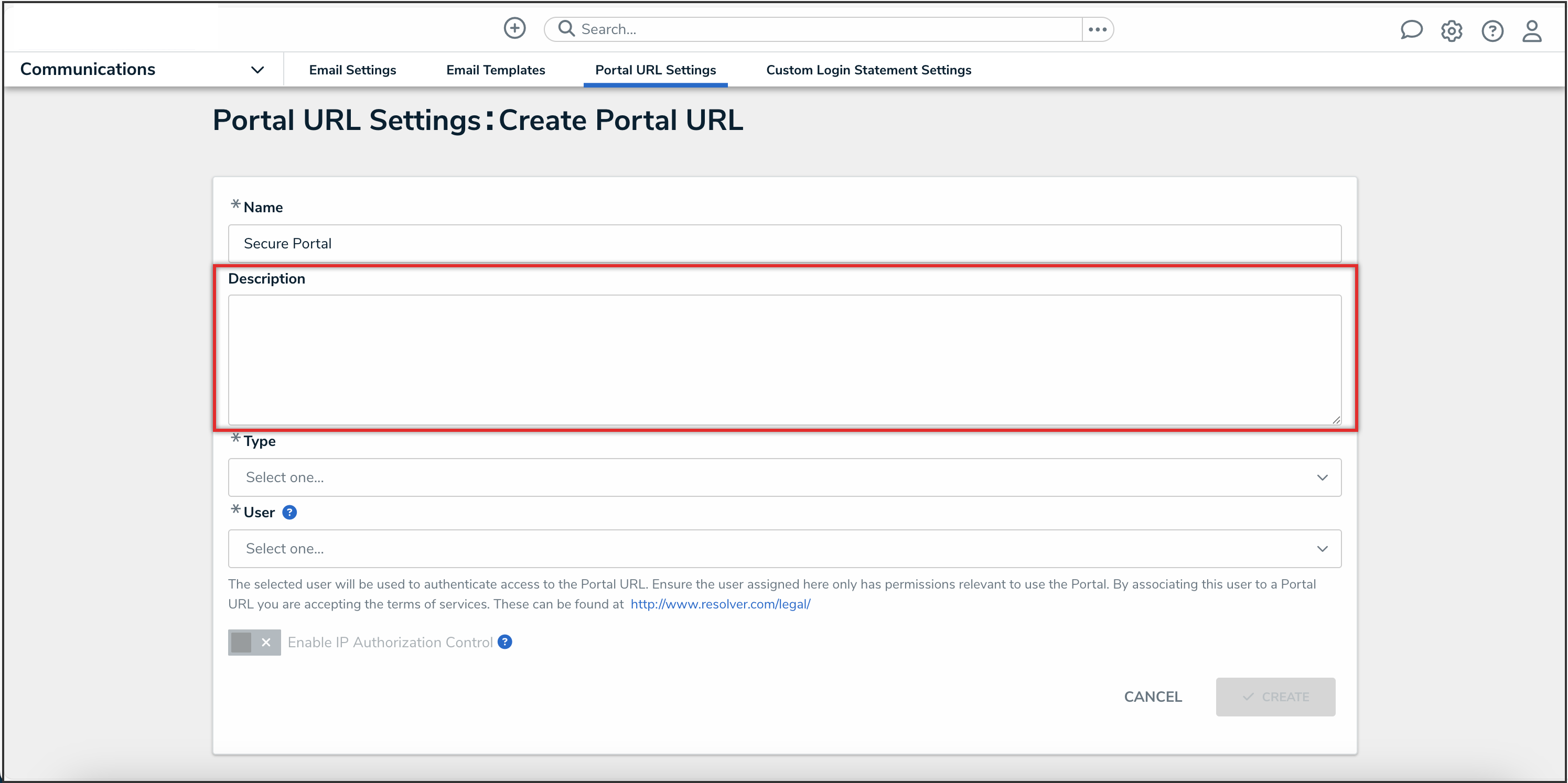
Task: Click the help question mark in header
Action: [x=1492, y=30]
